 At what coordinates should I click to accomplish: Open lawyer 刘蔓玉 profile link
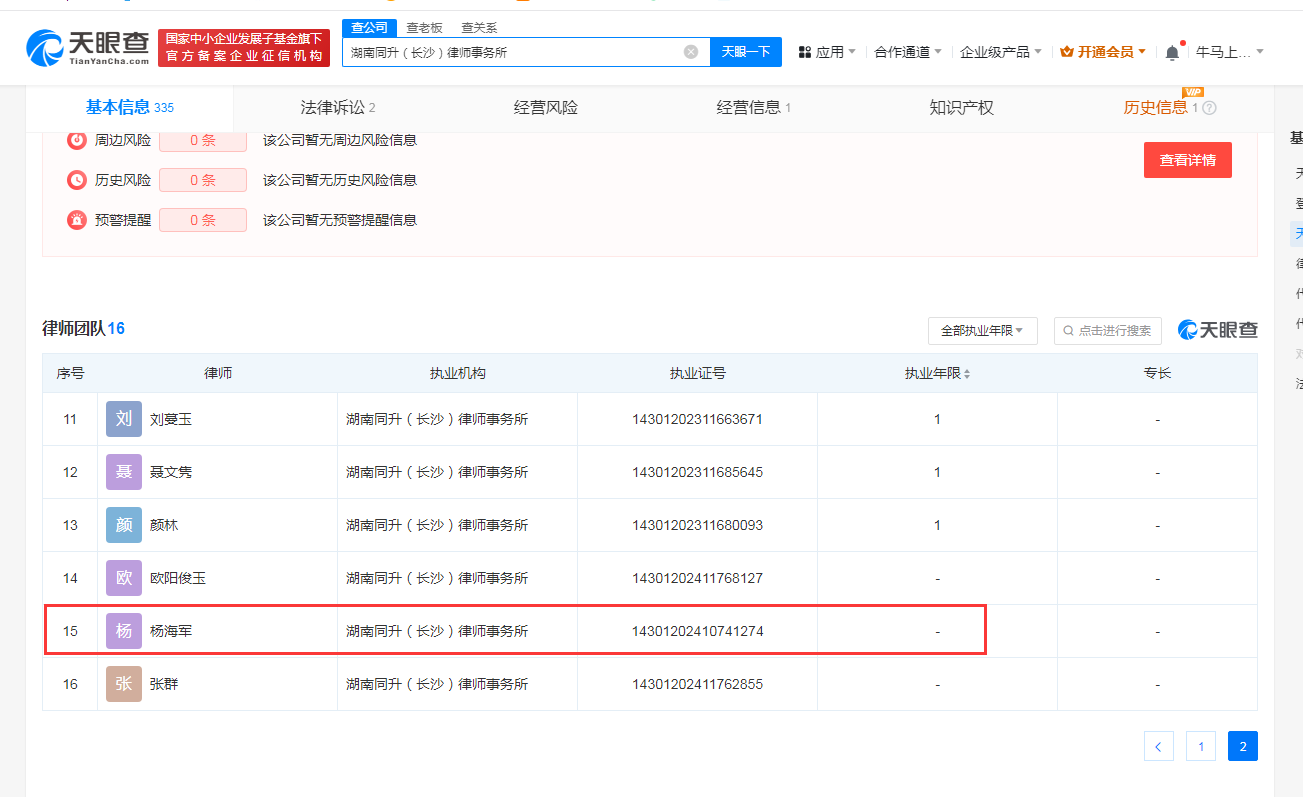[x=171, y=419]
